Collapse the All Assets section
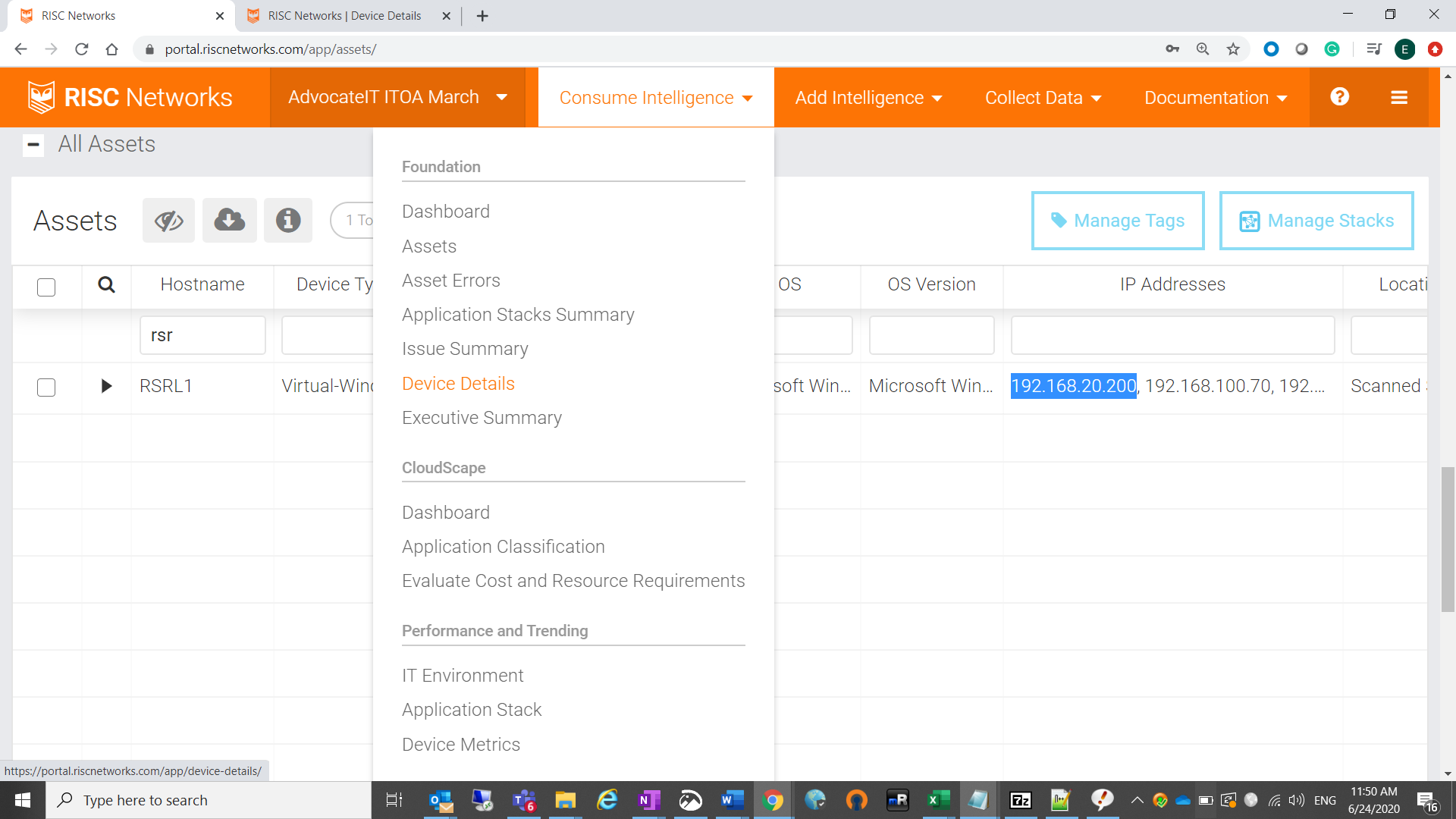 [x=33, y=145]
